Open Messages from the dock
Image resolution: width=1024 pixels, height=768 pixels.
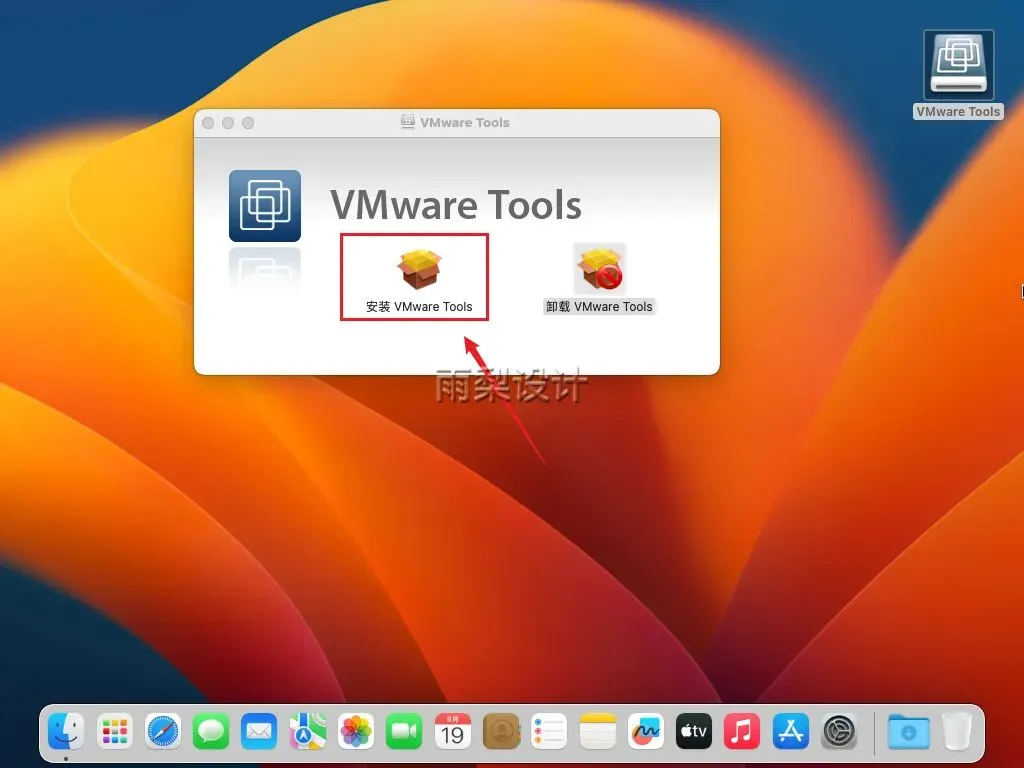tap(211, 731)
